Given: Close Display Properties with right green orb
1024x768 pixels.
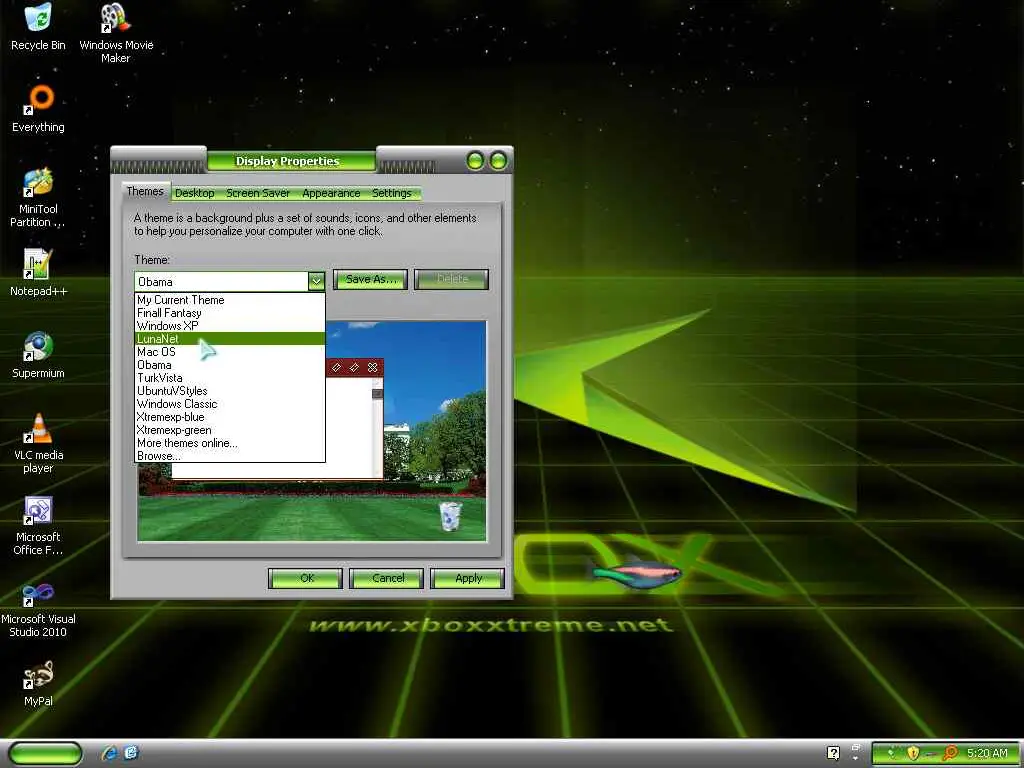Looking at the screenshot, I should point(498,161).
